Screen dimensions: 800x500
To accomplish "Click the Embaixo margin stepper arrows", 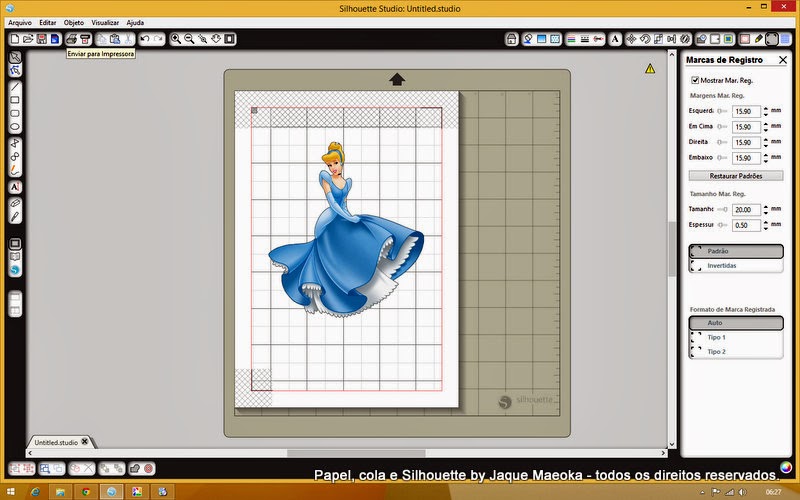I will 765,158.
